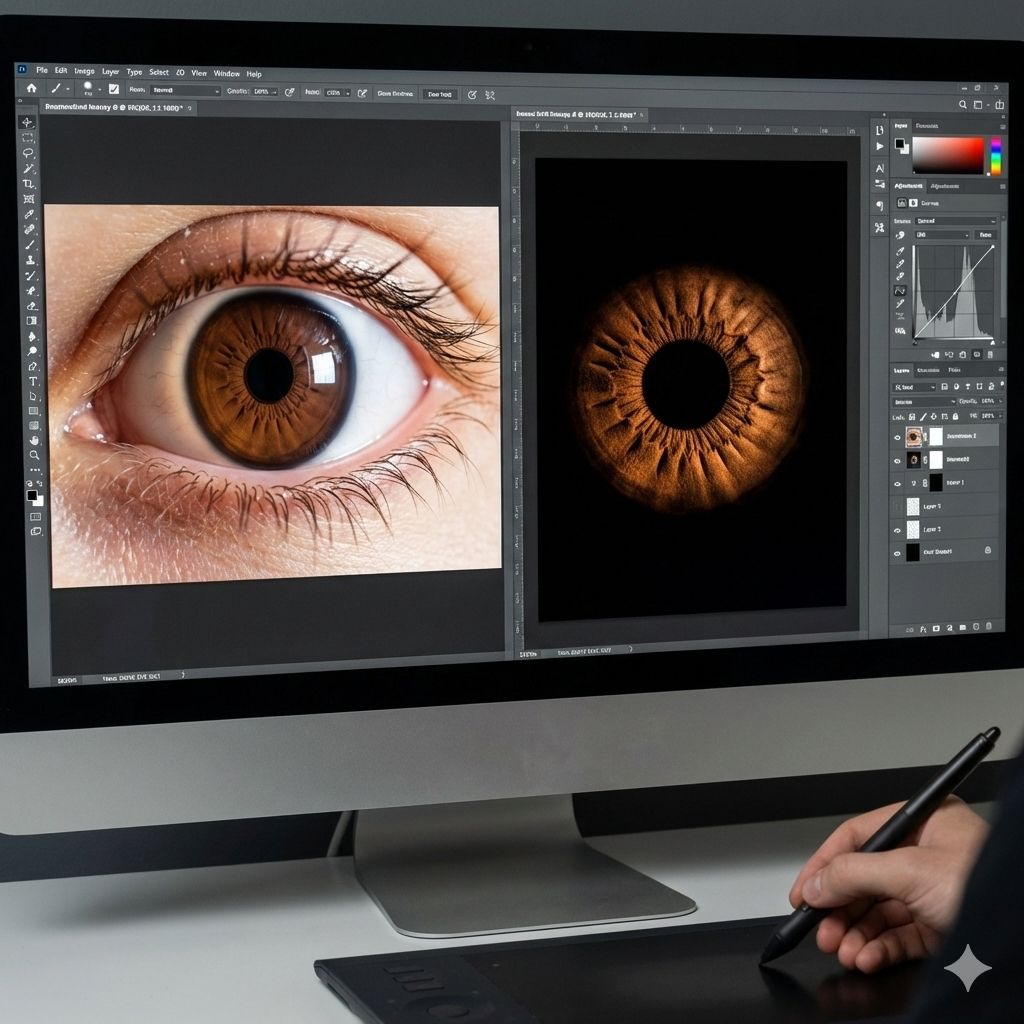
Task: Click the rainbow hue slider strip
Action: (995, 156)
